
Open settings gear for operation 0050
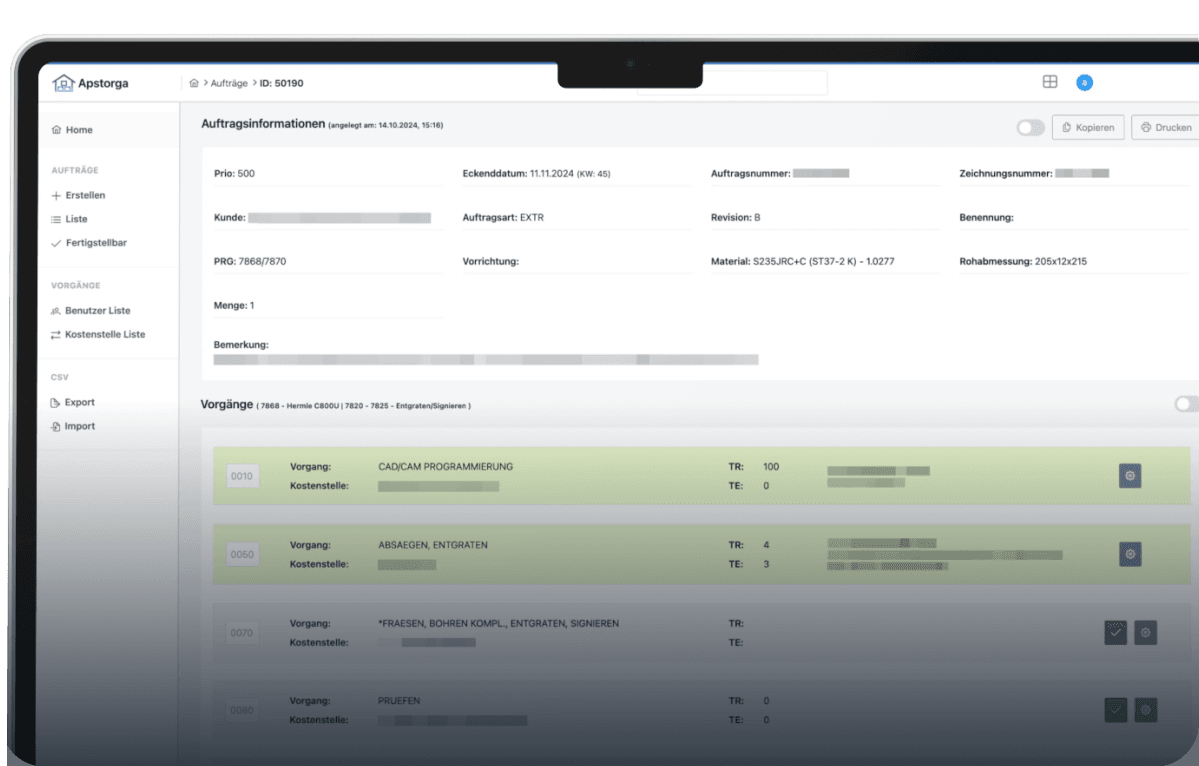tap(1130, 554)
